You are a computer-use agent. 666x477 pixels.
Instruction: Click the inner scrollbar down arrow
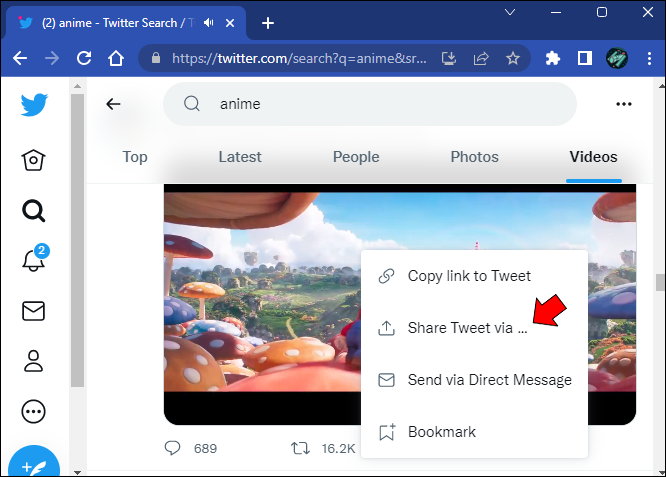pyautogui.click(x=77, y=472)
